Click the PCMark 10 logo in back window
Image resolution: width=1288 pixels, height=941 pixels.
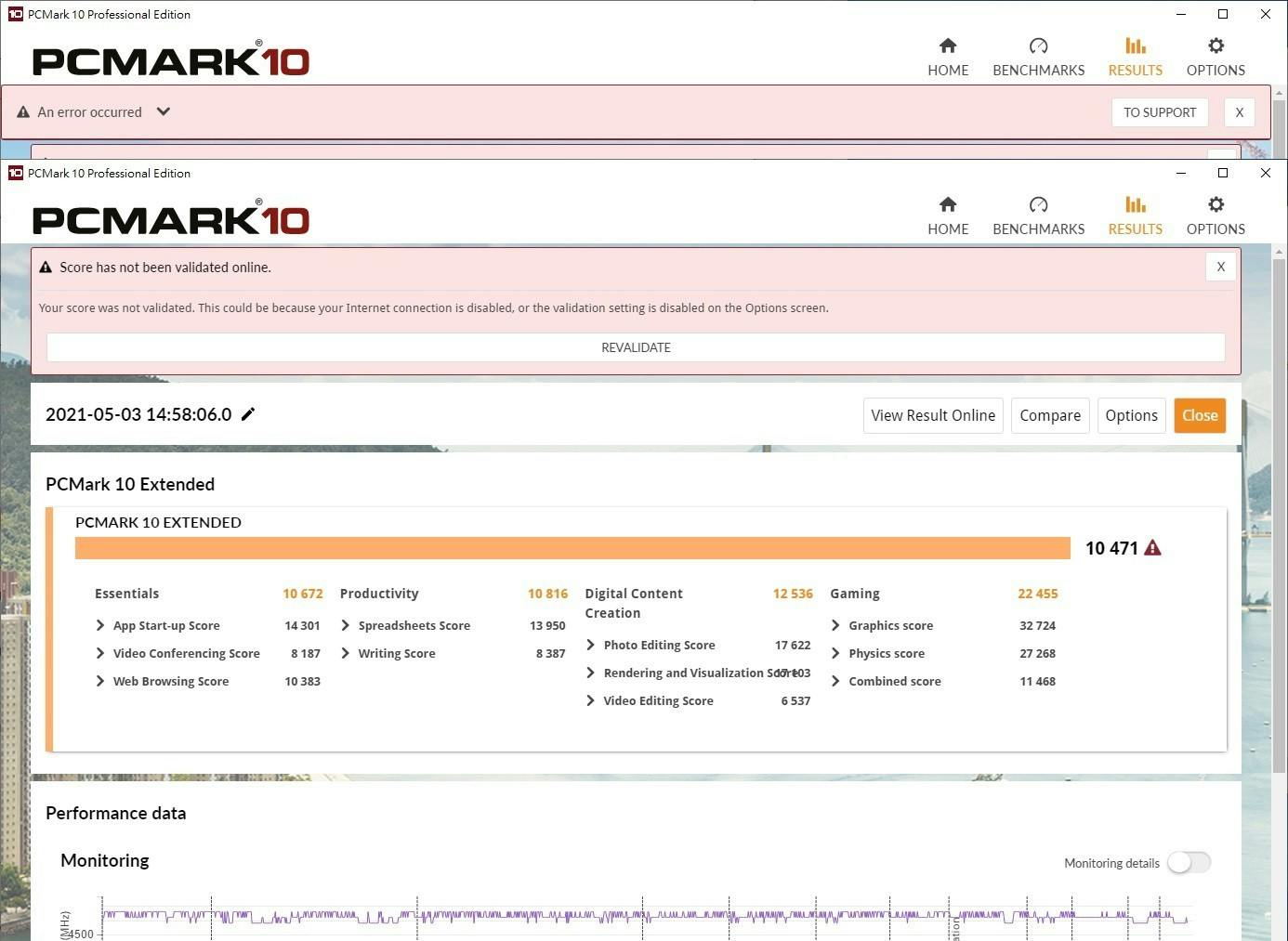(x=171, y=60)
